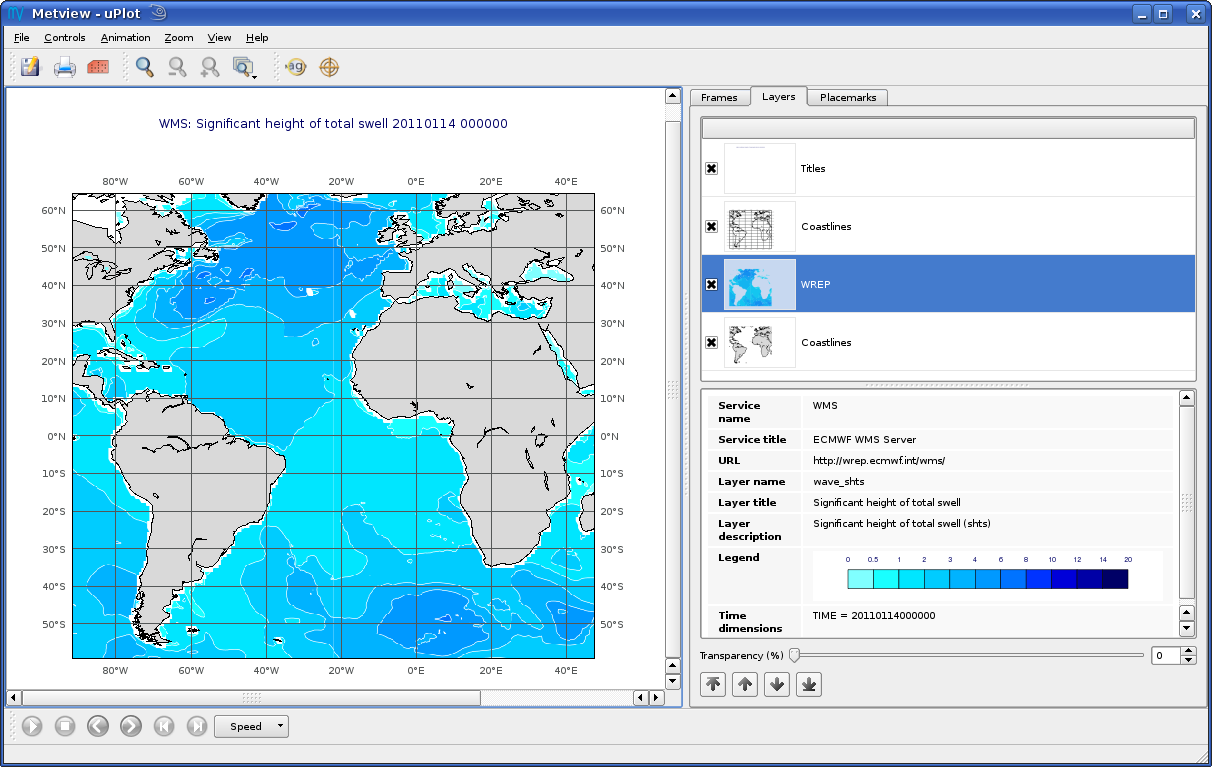Switch to the Placemarks tab
The width and height of the screenshot is (1212, 767).
848,97
